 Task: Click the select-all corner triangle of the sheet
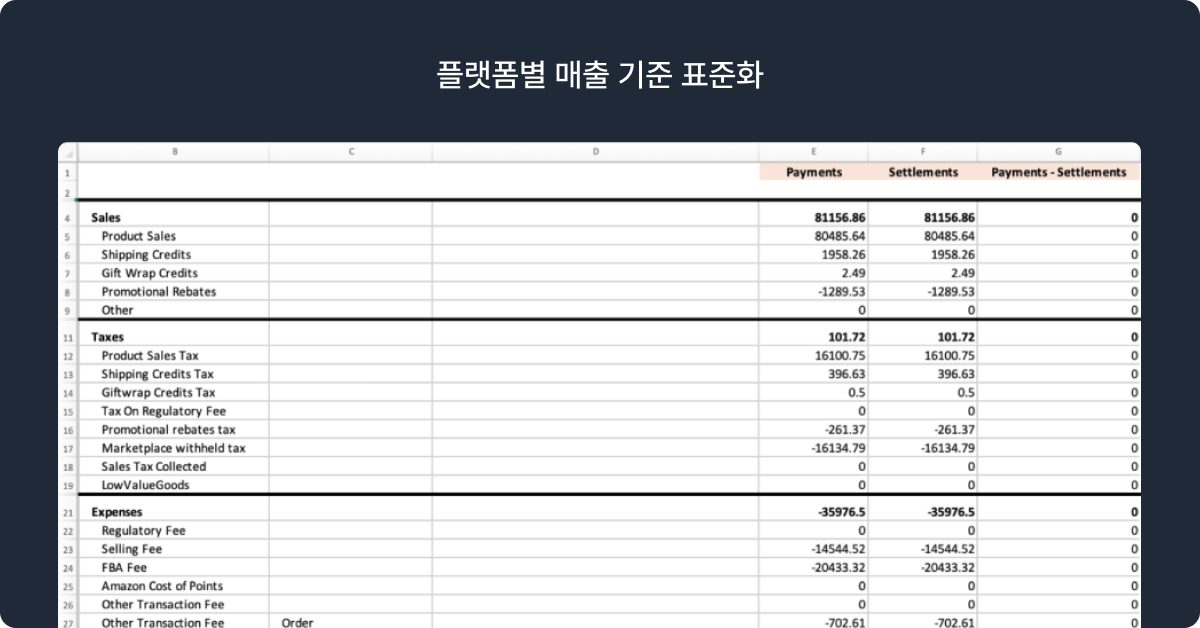68,152
